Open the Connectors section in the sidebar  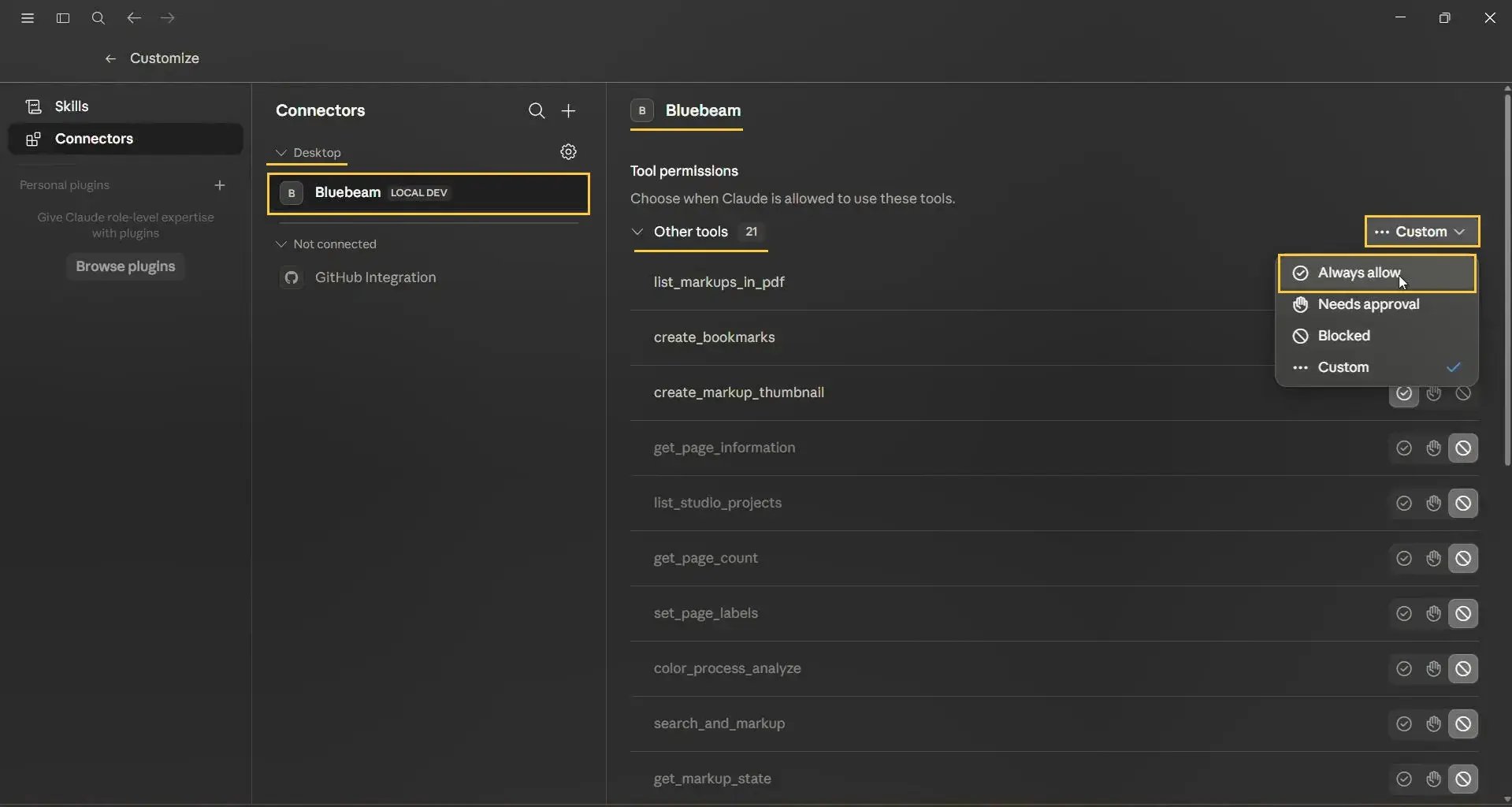click(125, 139)
